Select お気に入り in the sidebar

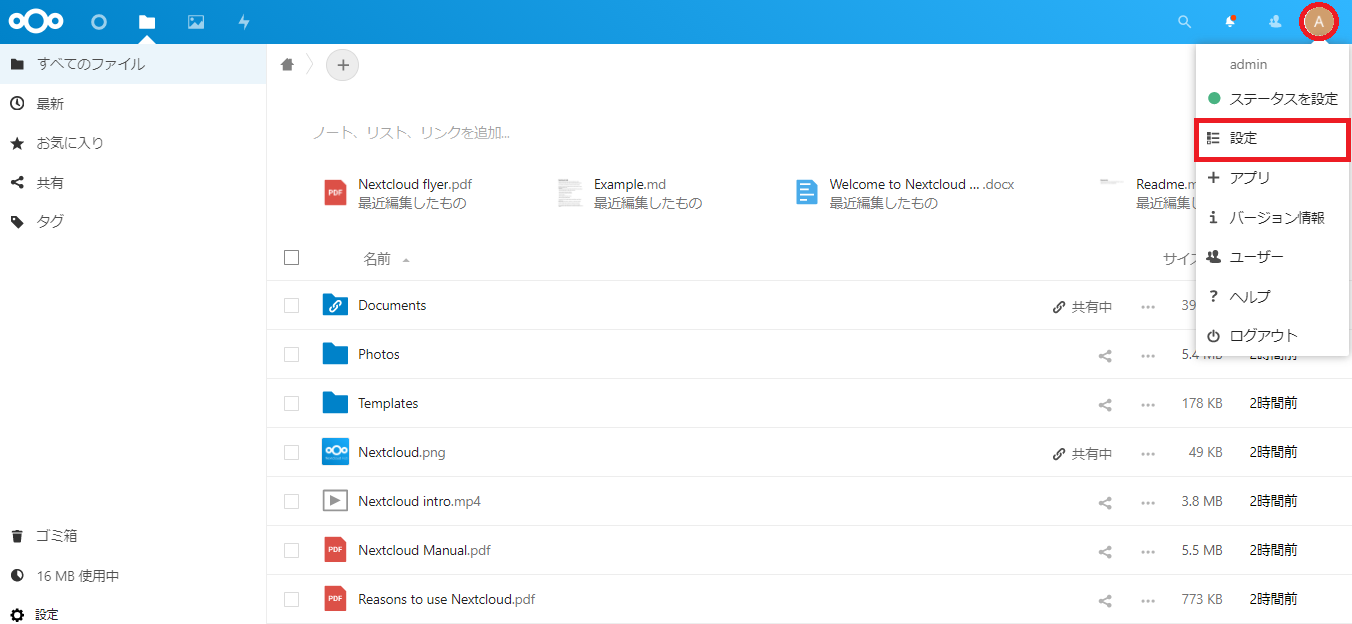(133, 143)
